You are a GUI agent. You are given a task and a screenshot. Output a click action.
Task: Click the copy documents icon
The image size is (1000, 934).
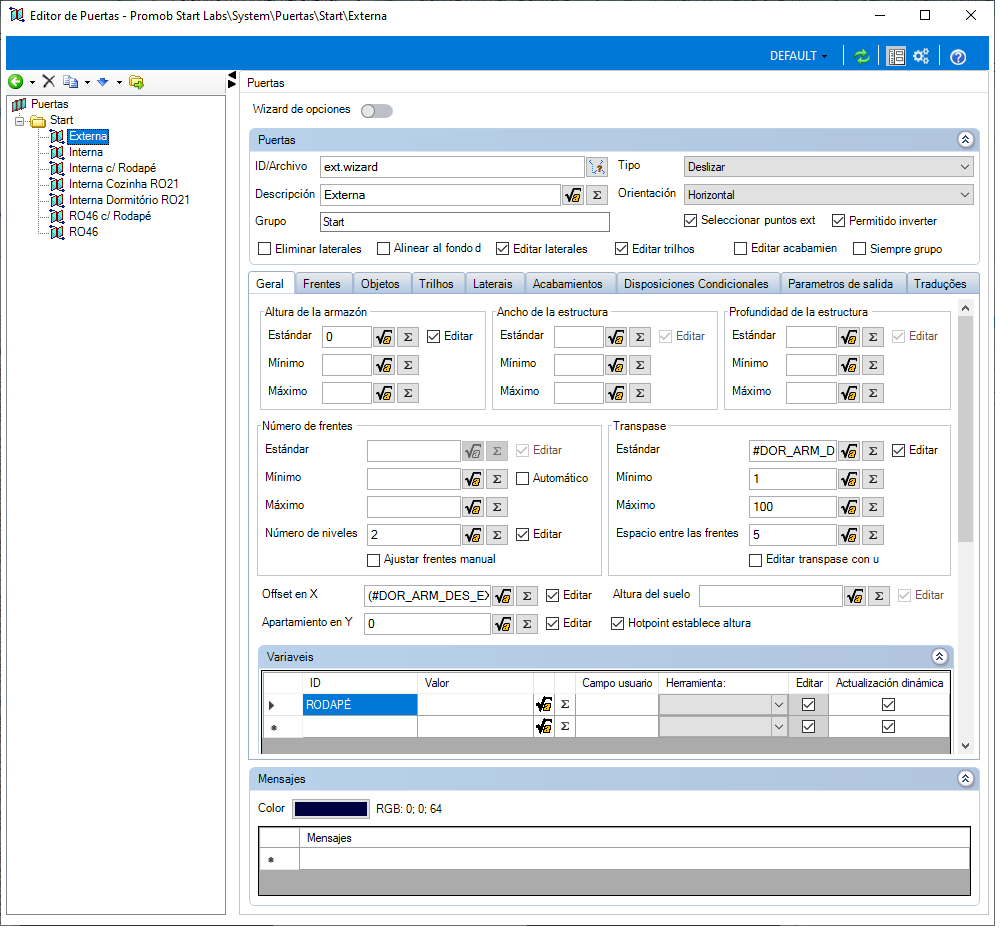[x=70, y=82]
